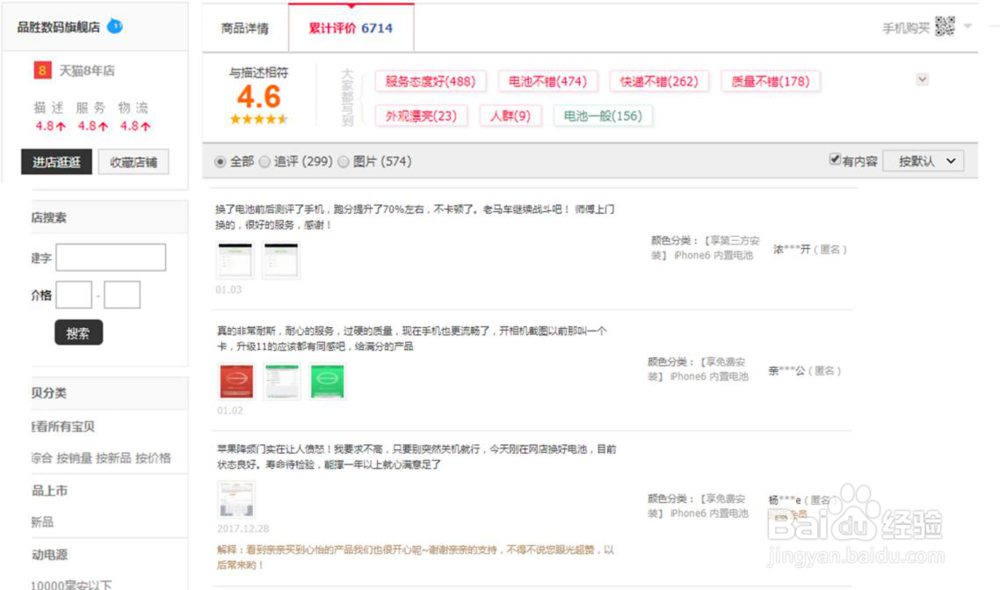1000x590 pixels.
Task: Open the 按默认 sort dropdown
Action: coord(923,161)
